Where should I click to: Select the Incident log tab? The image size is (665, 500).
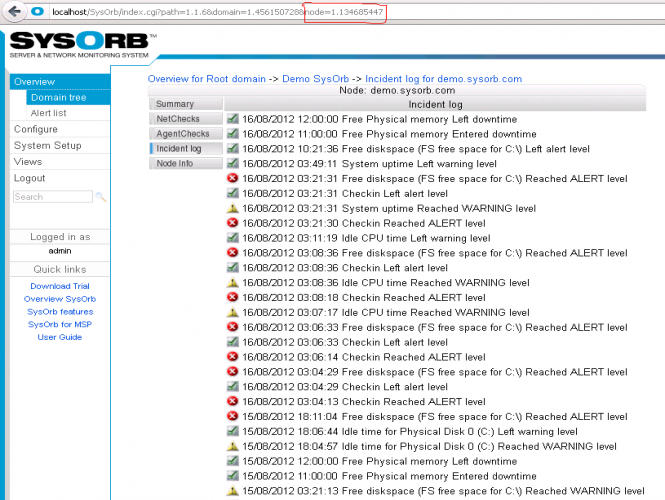click(186, 148)
